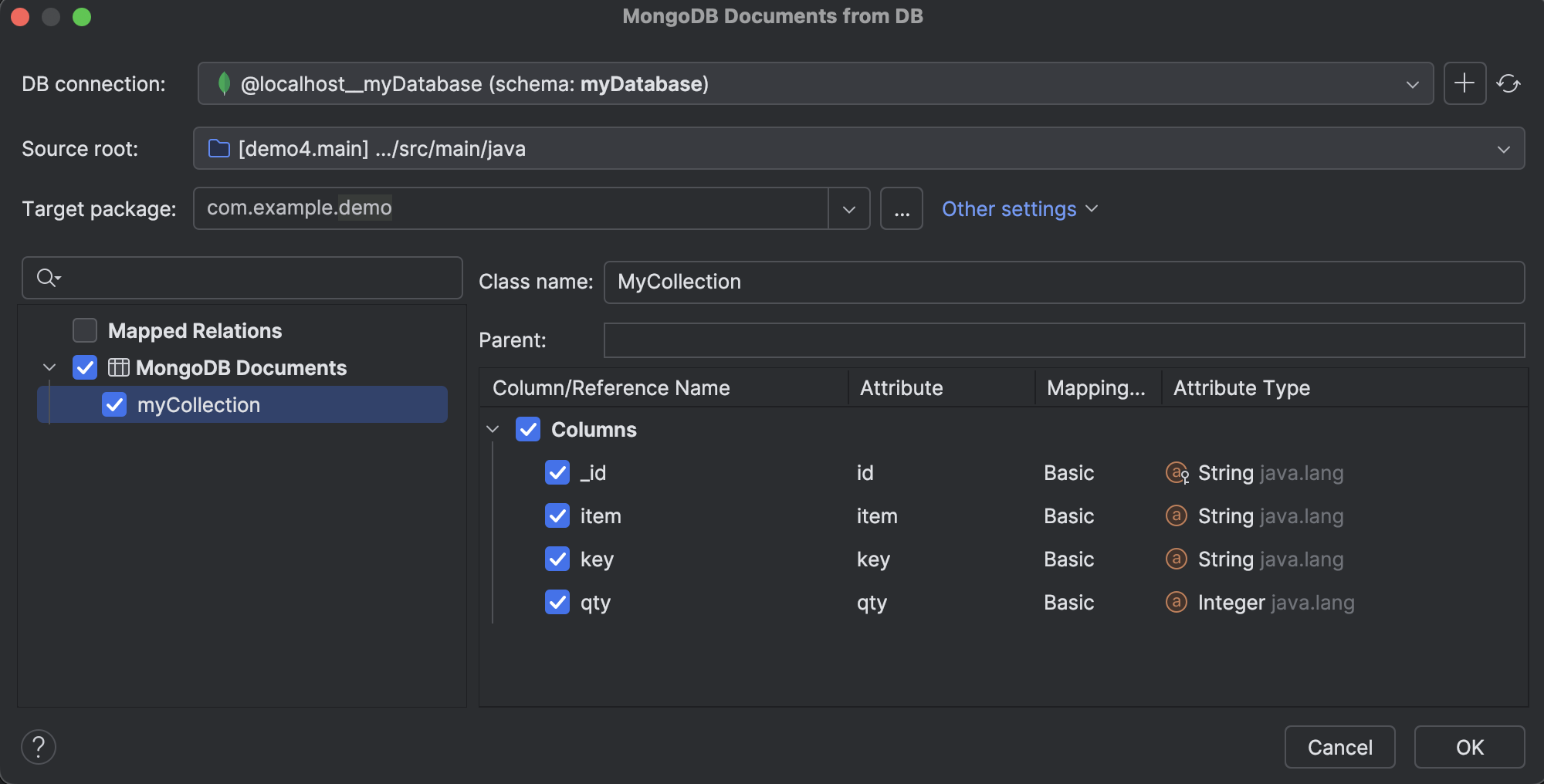Screen dimensions: 1544x784
Task: Uncheck the qty column
Action: 557,602
